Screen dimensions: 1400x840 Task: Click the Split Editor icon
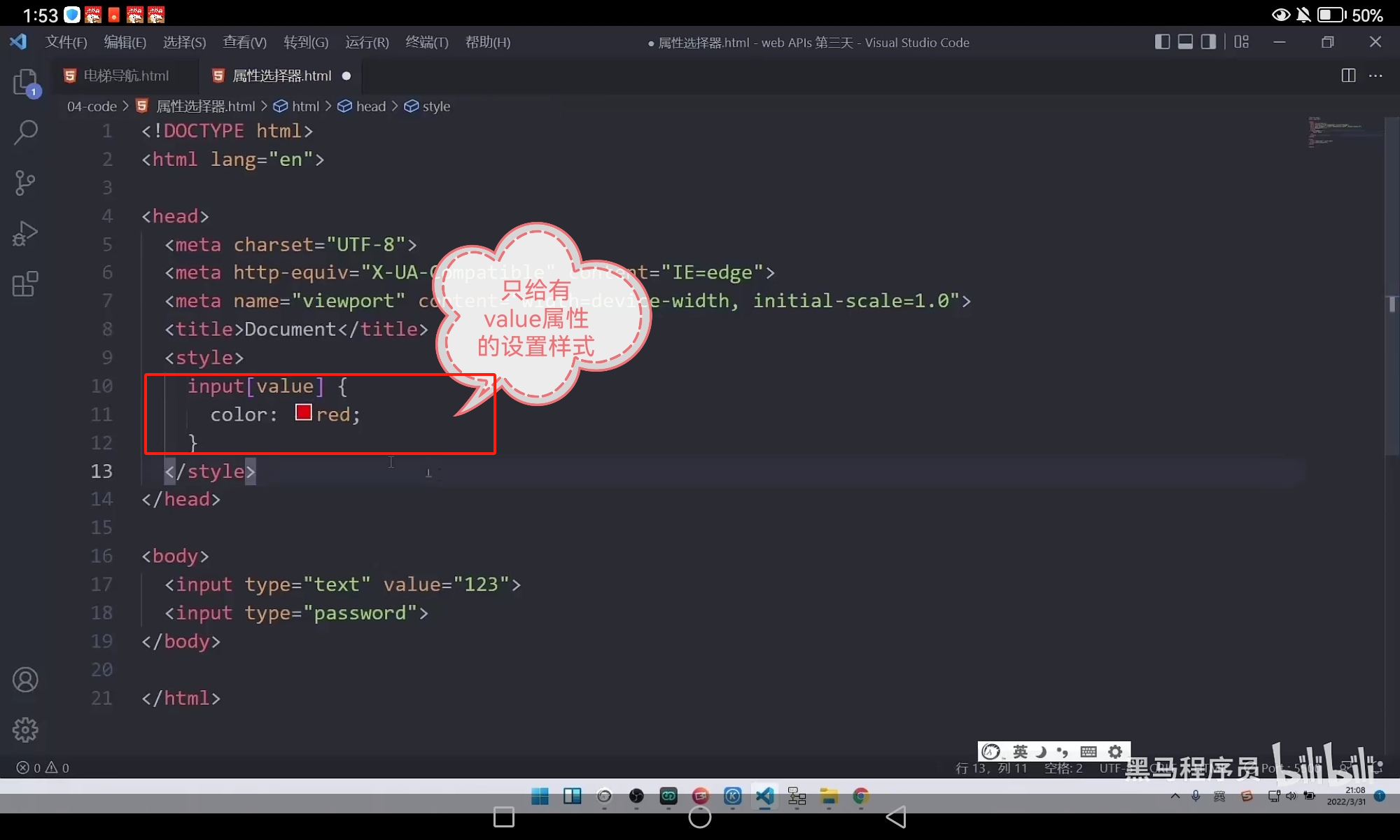pyautogui.click(x=1347, y=76)
